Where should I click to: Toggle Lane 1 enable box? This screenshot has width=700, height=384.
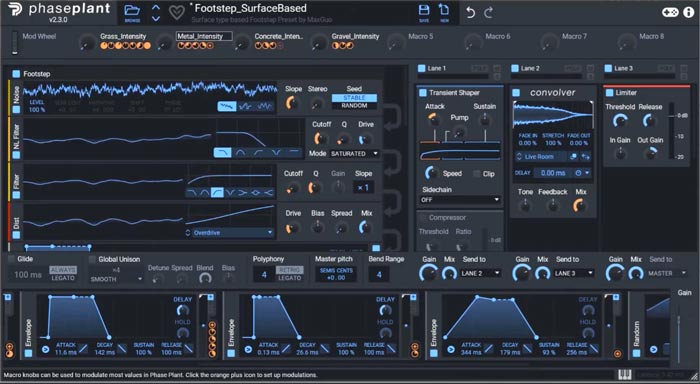[421, 68]
